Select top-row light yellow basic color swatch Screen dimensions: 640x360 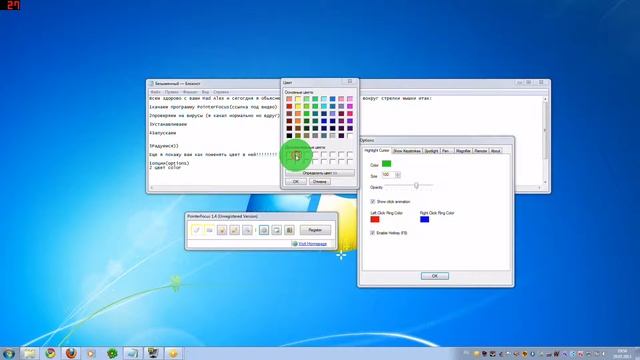coord(298,99)
